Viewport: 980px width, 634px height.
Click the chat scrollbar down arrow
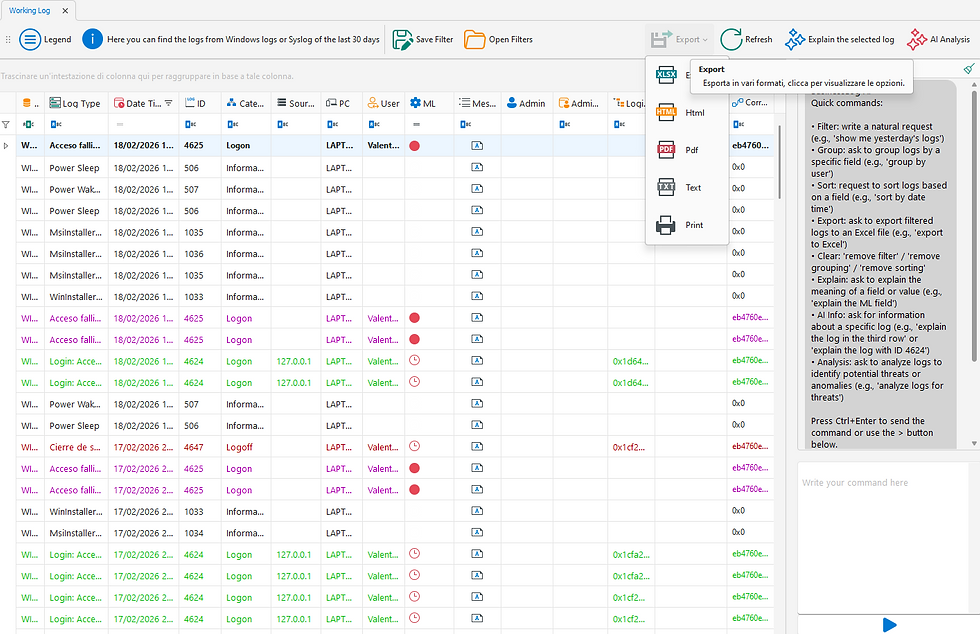[974, 443]
